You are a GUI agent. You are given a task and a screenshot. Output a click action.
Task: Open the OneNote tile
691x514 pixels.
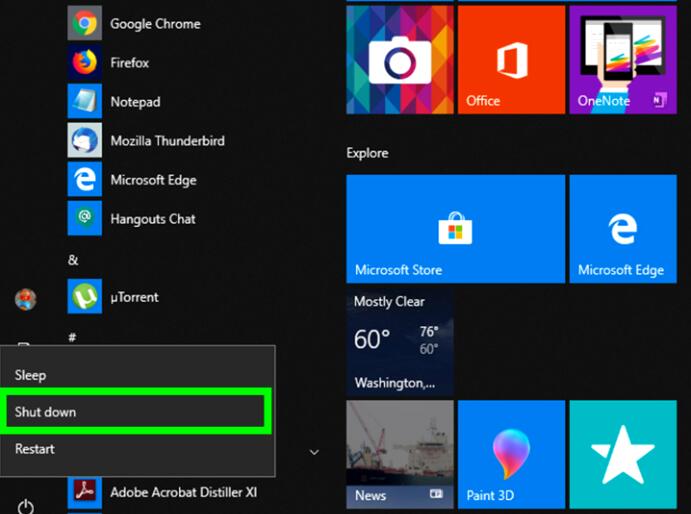coord(623,60)
